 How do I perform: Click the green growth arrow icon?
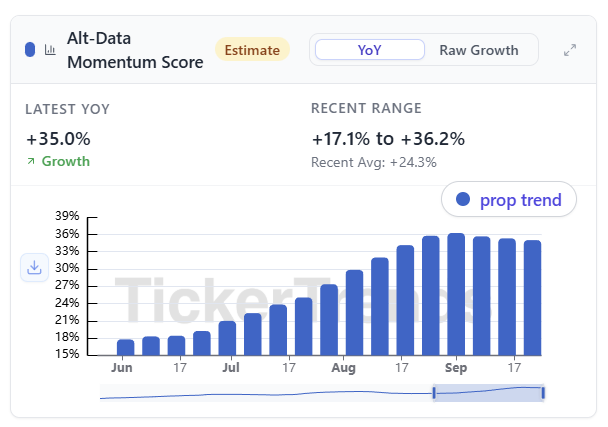click(31, 162)
